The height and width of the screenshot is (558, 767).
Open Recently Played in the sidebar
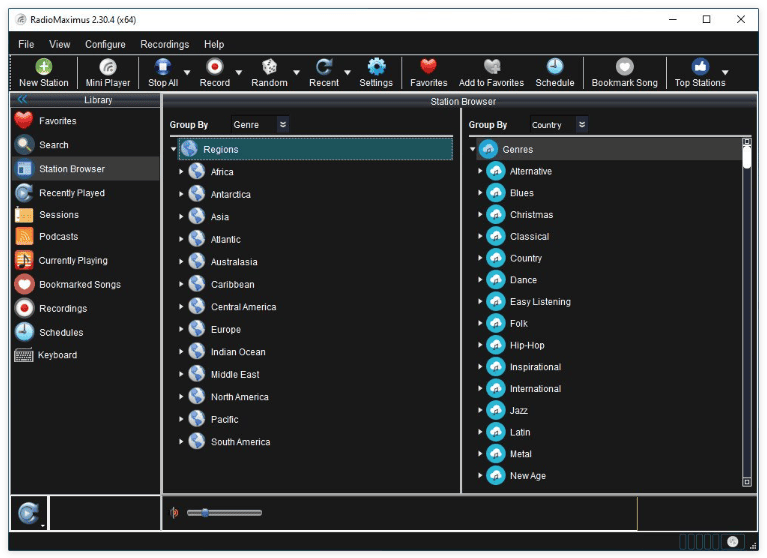86,193
